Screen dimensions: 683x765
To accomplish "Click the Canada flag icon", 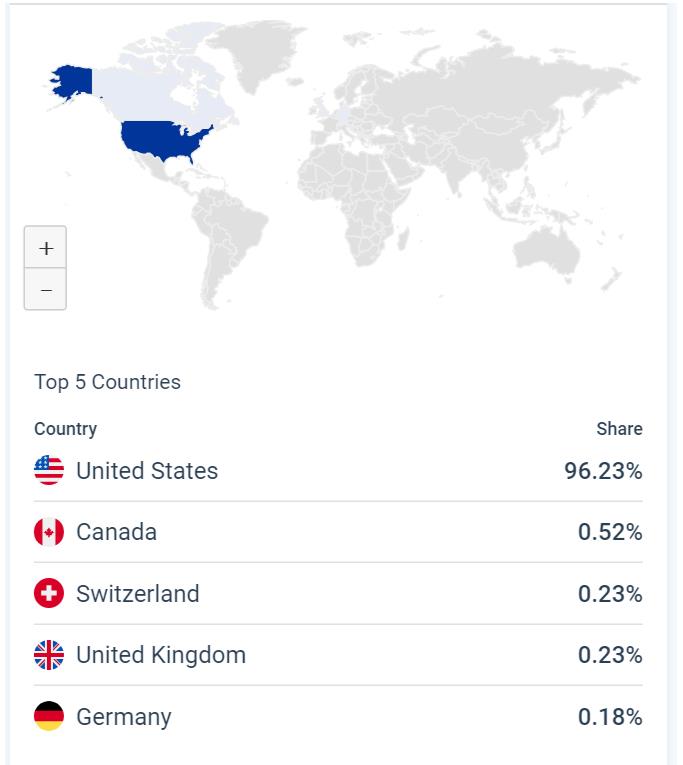I will (x=49, y=532).
